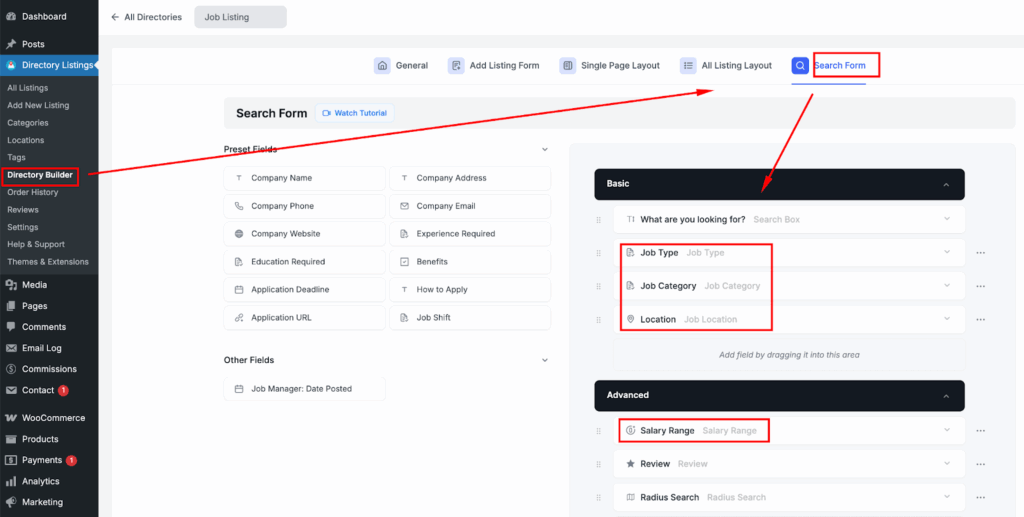Collapse Other Fields section
Viewport: 1024px width, 517px height.
545,360
